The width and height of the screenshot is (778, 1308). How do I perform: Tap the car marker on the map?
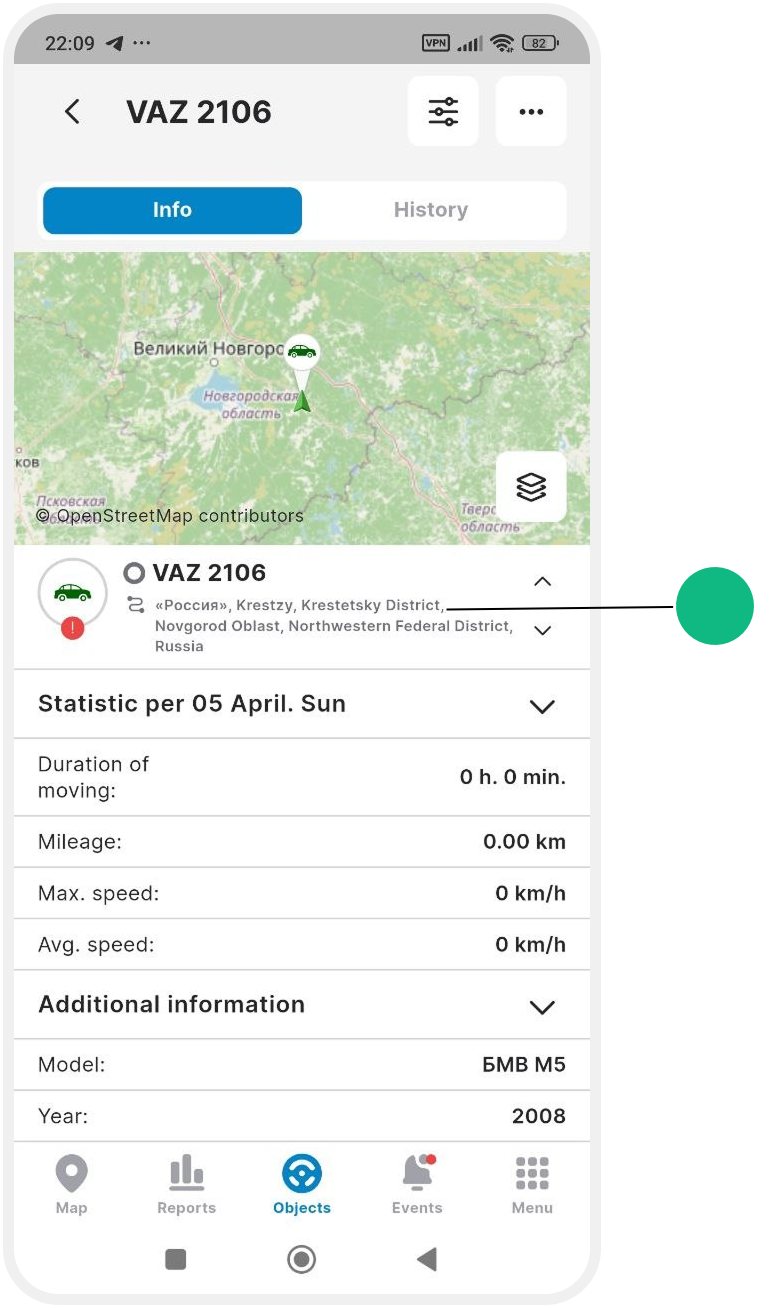point(301,352)
